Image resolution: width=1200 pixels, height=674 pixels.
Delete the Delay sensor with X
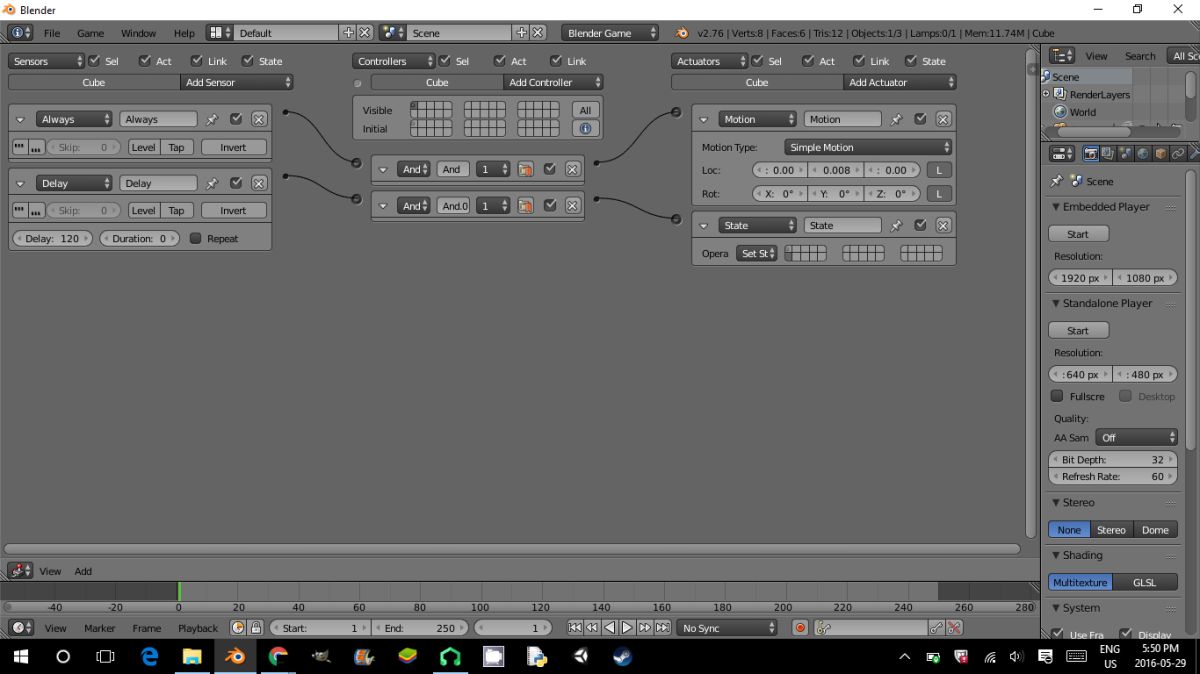259,183
